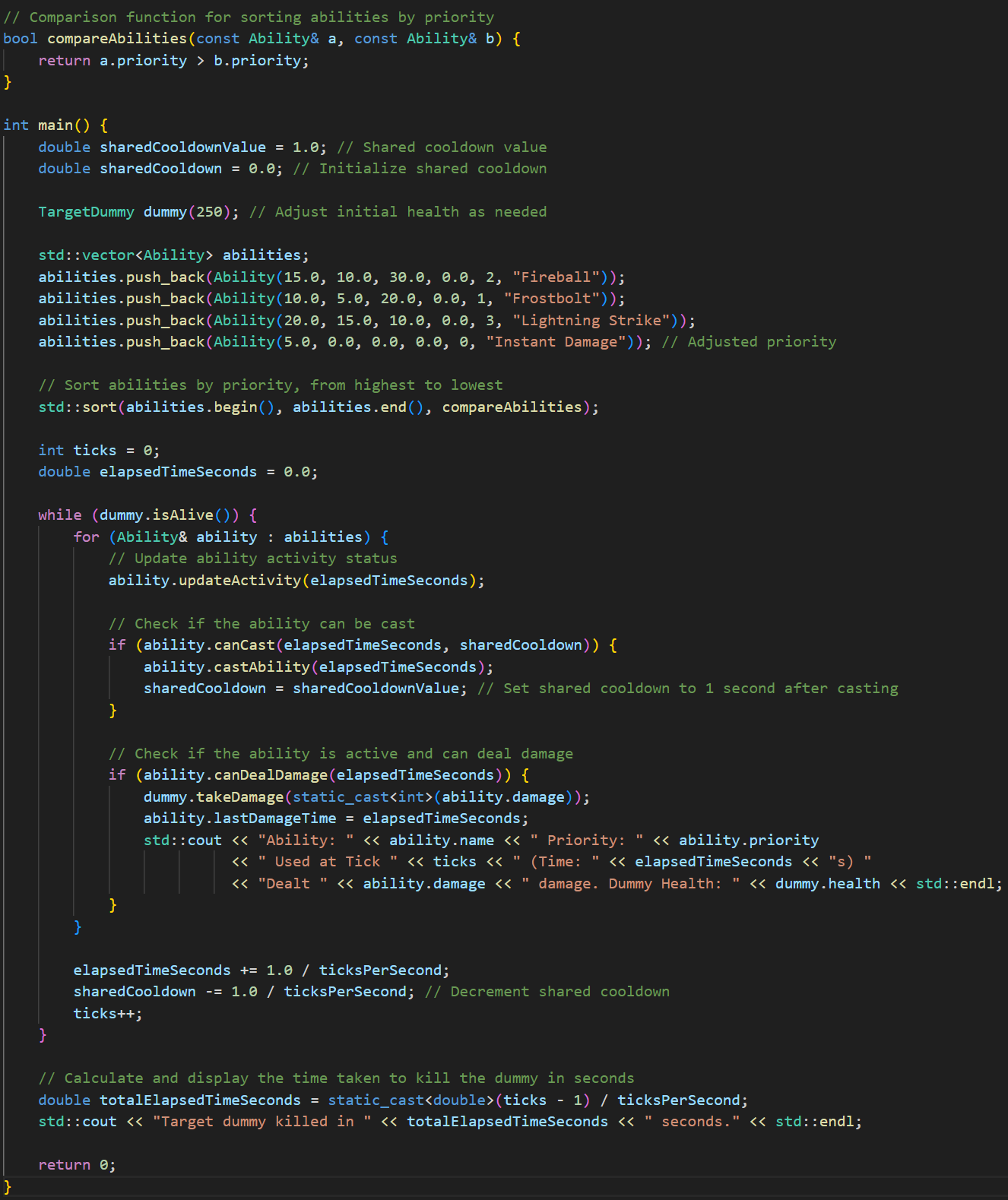Click the "Adjusted priority" comment
This screenshot has height=1200, width=1008.
[761, 342]
